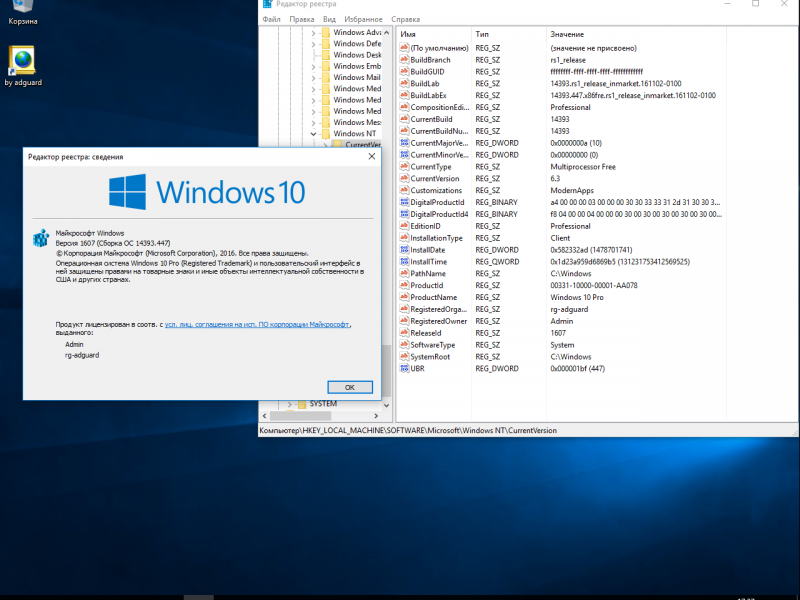
Task: Select the PathName value name
Action: 428,273
